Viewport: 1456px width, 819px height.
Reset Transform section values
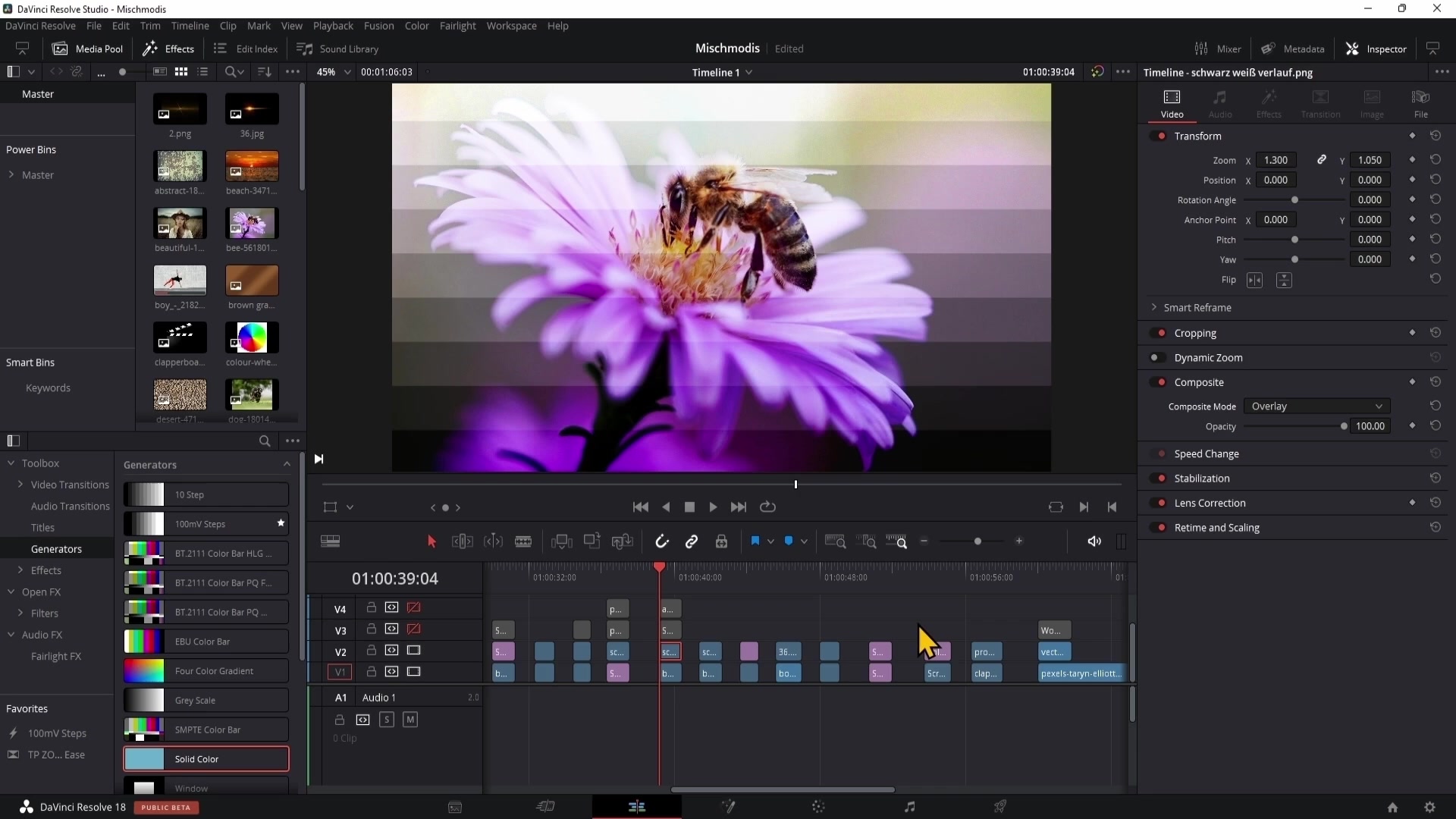click(1435, 136)
